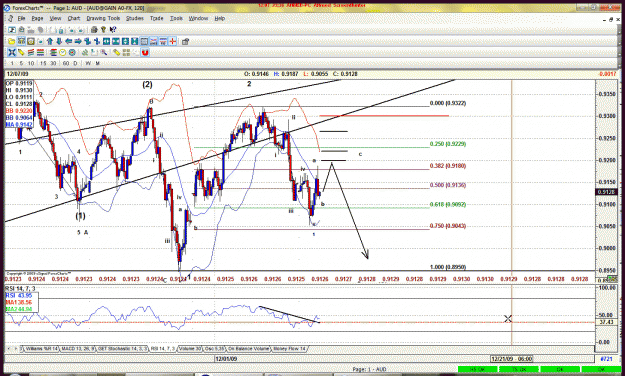Viewport: 625px width, 376px height.
Task: Switch chart to 5-minute interval
Action: point(22,63)
